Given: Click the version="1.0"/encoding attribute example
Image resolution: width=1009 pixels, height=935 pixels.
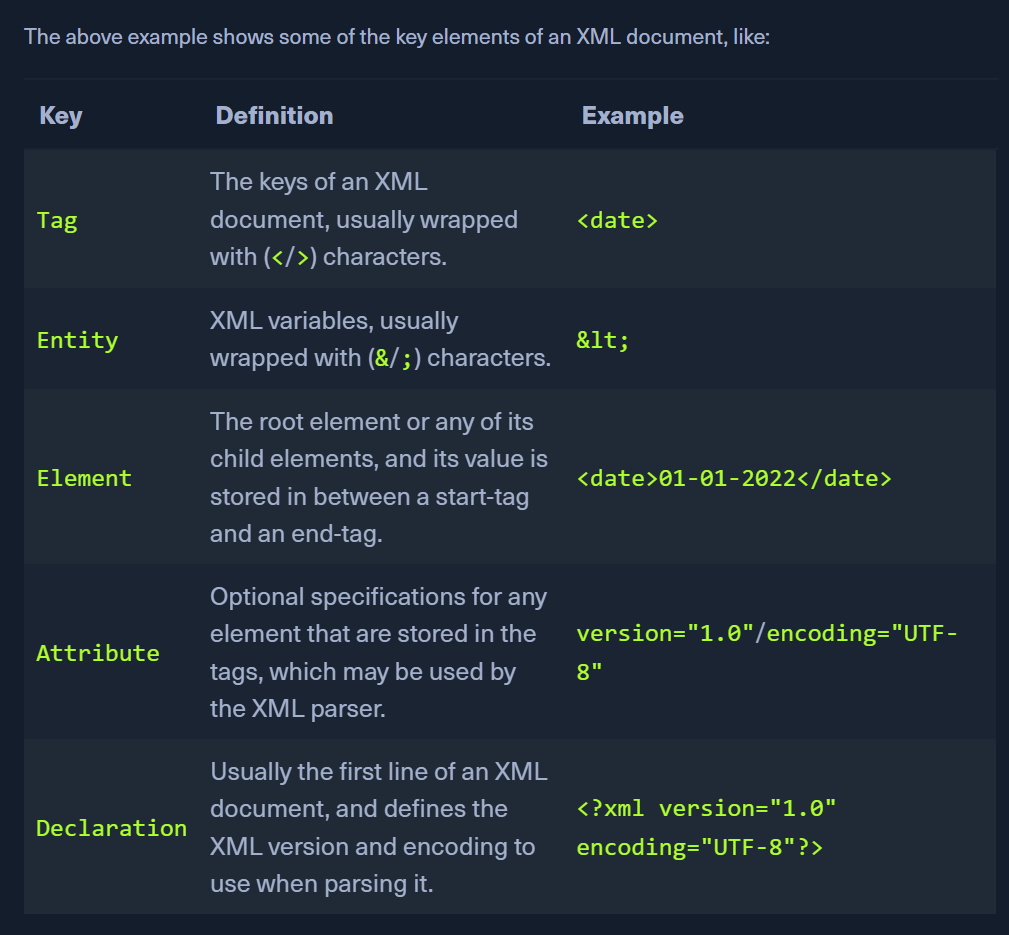Looking at the screenshot, I should click(767, 653).
